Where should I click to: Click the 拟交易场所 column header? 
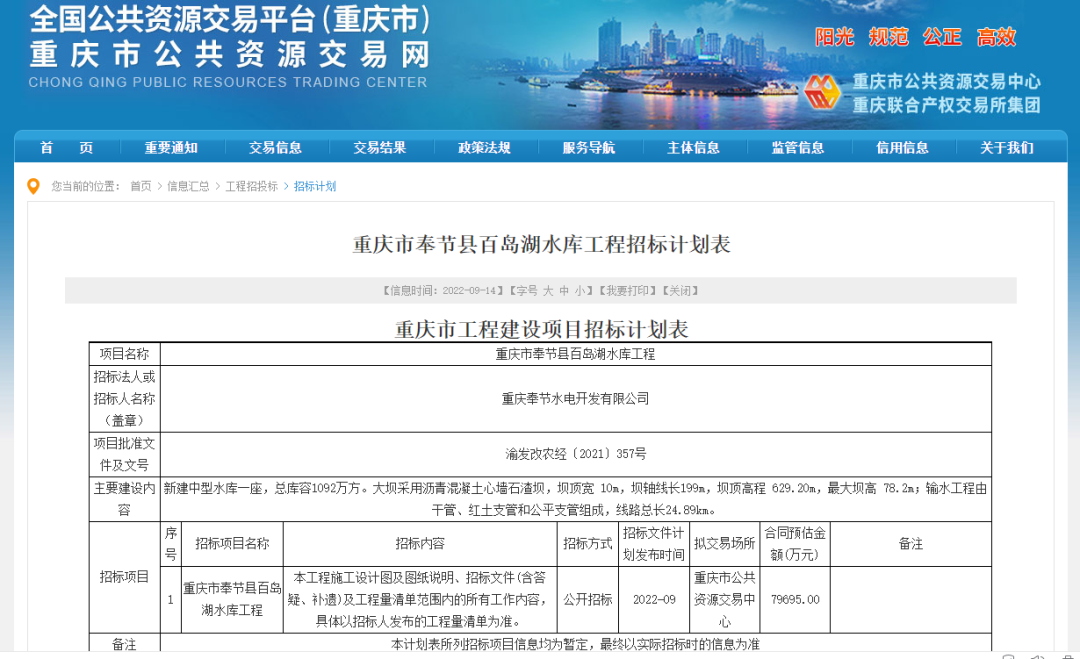point(725,543)
